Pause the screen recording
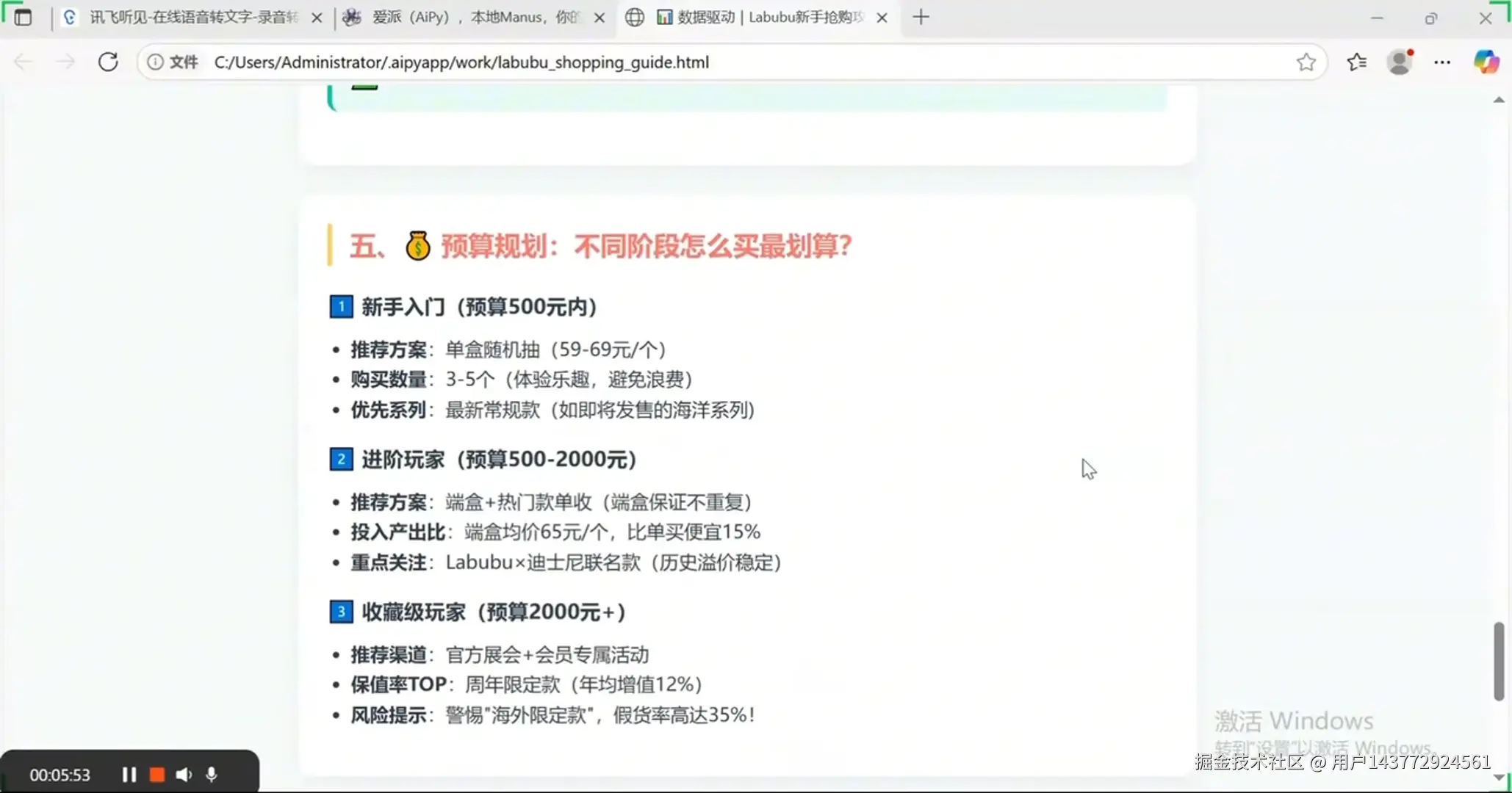The image size is (1512, 793). point(129,775)
